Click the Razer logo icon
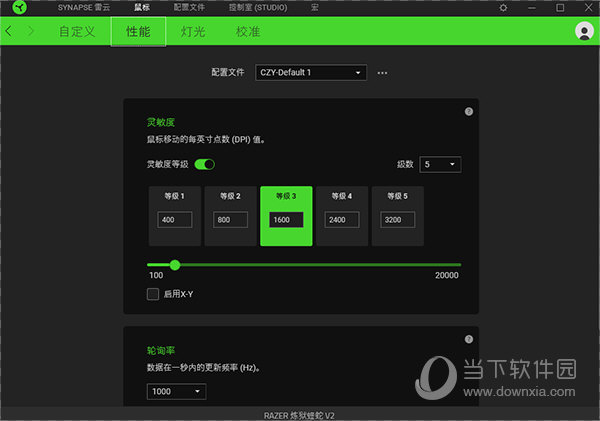This screenshot has height=421, width=600. coord(20,7)
